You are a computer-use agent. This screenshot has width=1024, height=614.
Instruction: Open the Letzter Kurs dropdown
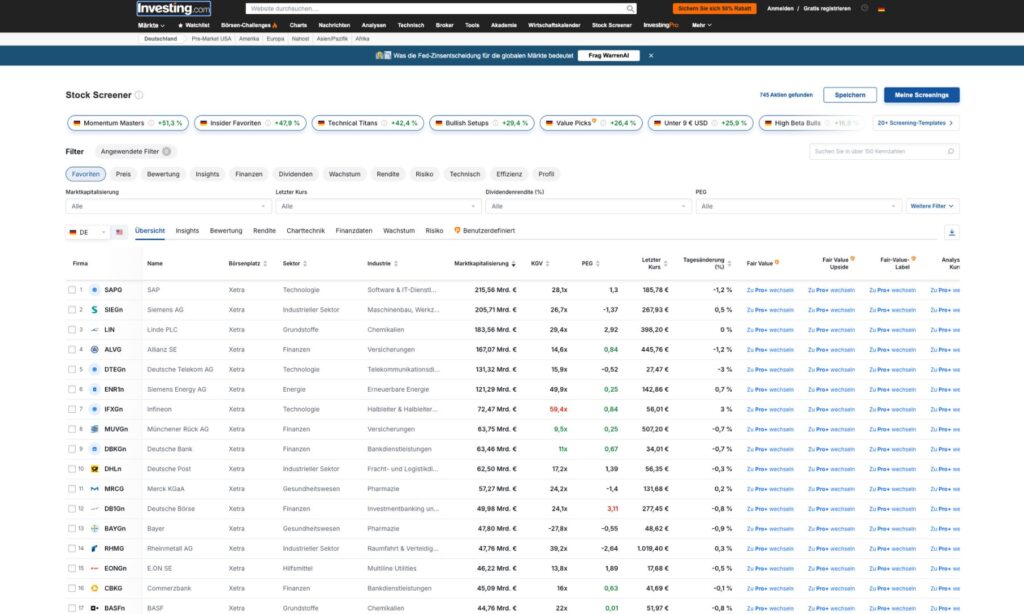[x=378, y=206]
